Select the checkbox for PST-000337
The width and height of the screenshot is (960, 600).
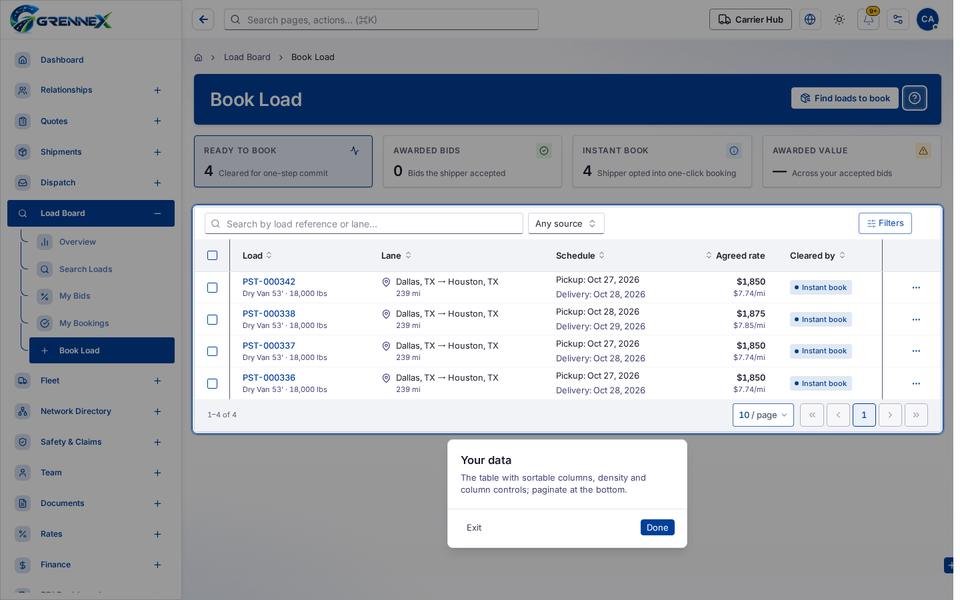pos(212,351)
